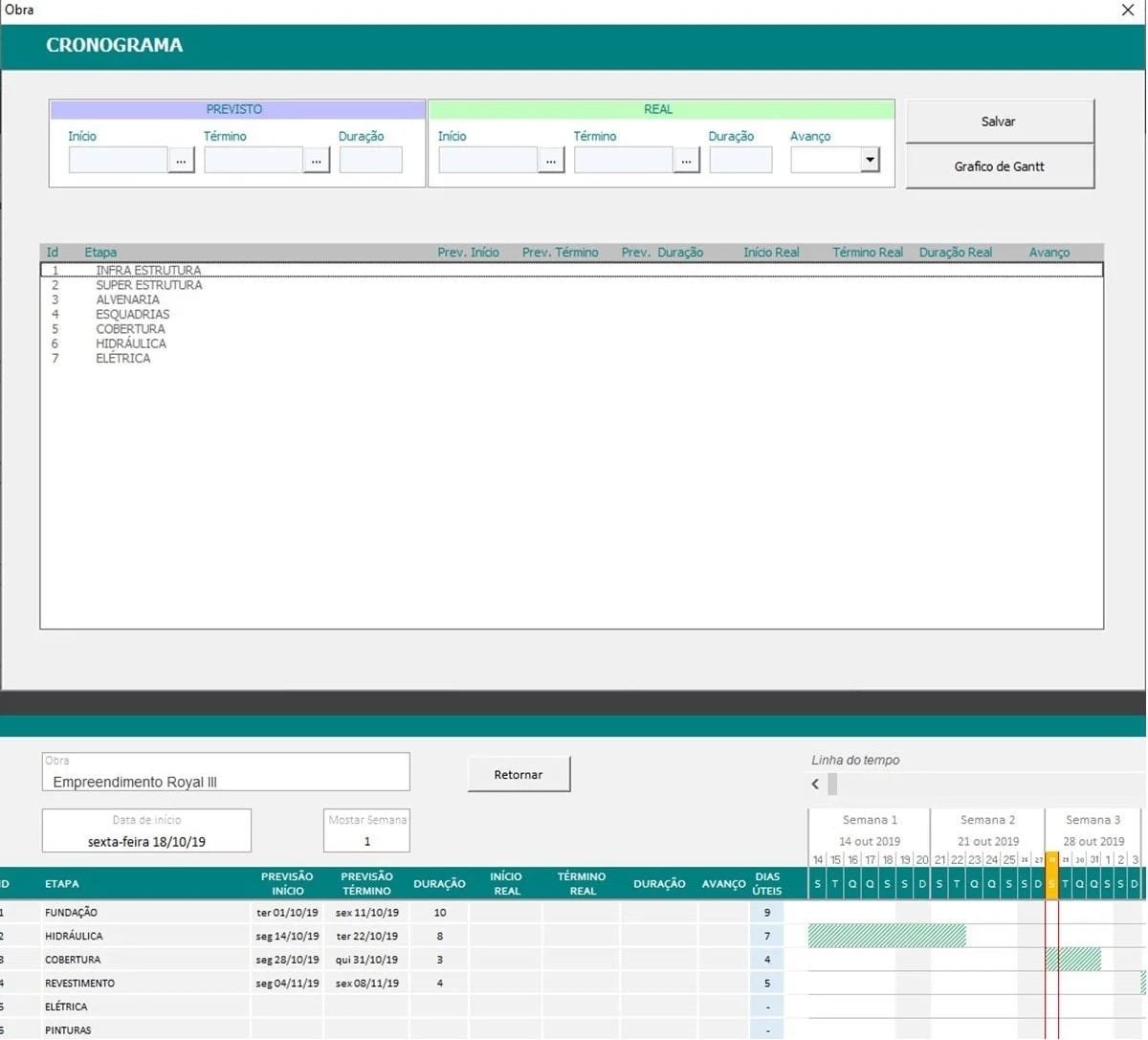Click the Real Início date field
The width and height of the screenshot is (1148, 1040).
click(488, 160)
